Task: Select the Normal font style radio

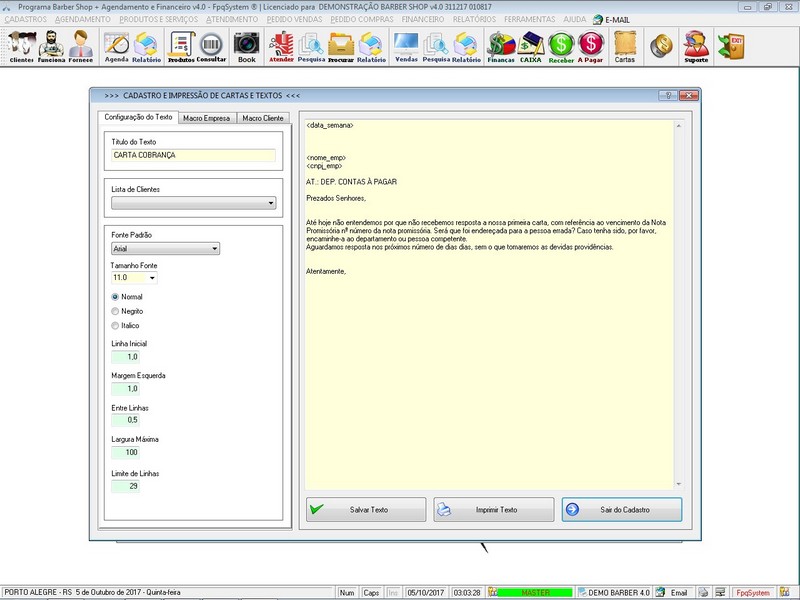Action: (115, 297)
